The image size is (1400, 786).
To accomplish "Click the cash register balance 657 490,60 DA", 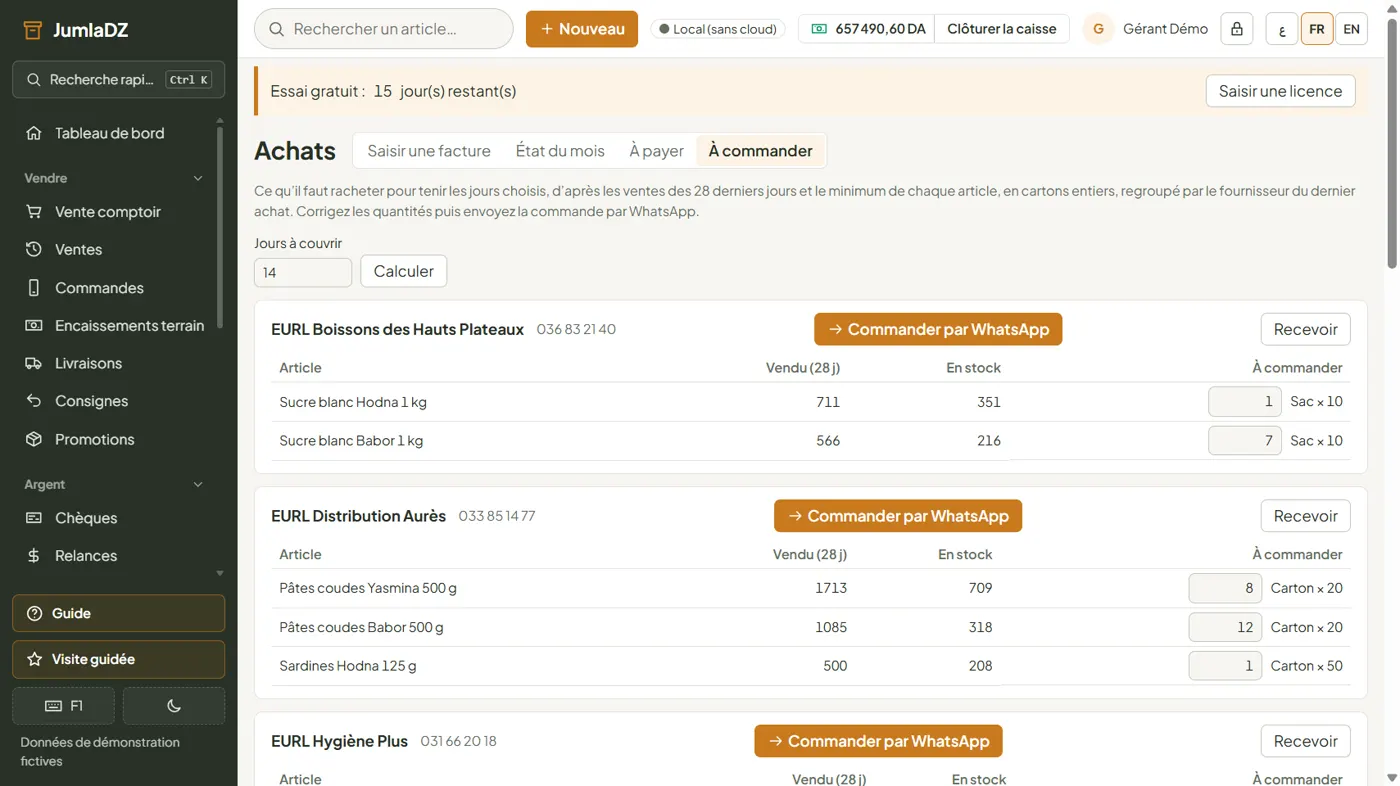I will (x=867, y=29).
